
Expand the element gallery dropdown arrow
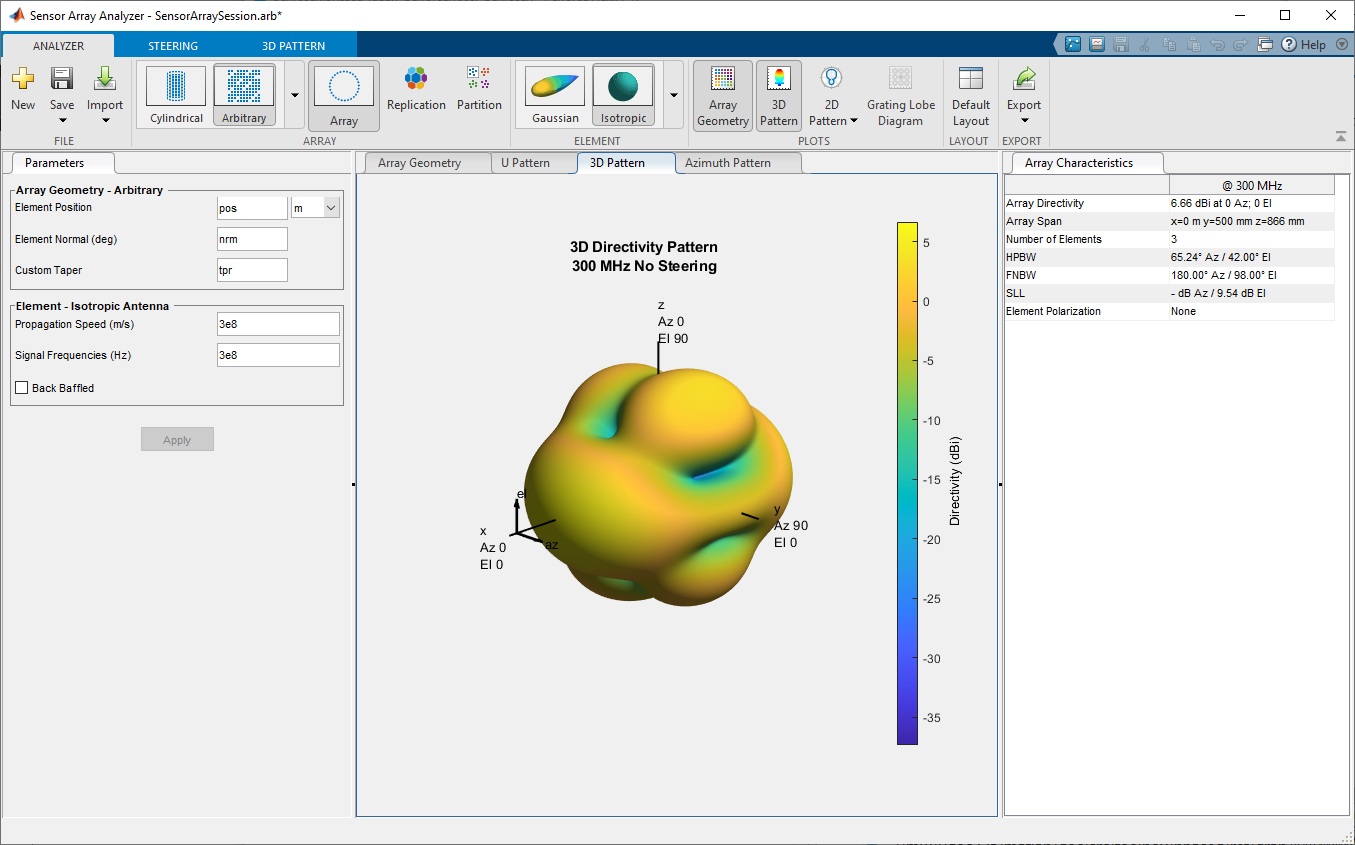[673, 95]
